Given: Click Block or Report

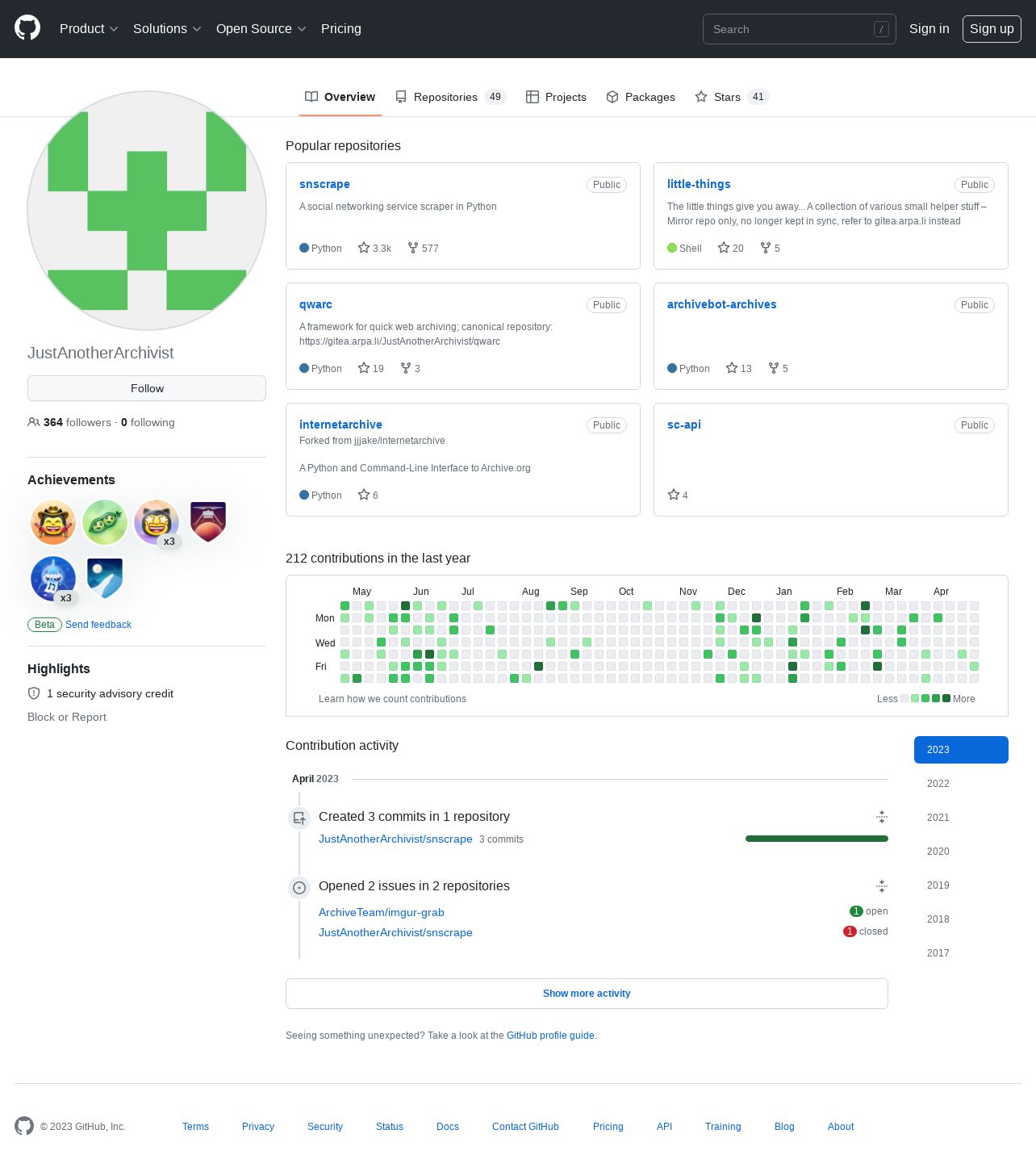Looking at the screenshot, I should 67,717.
